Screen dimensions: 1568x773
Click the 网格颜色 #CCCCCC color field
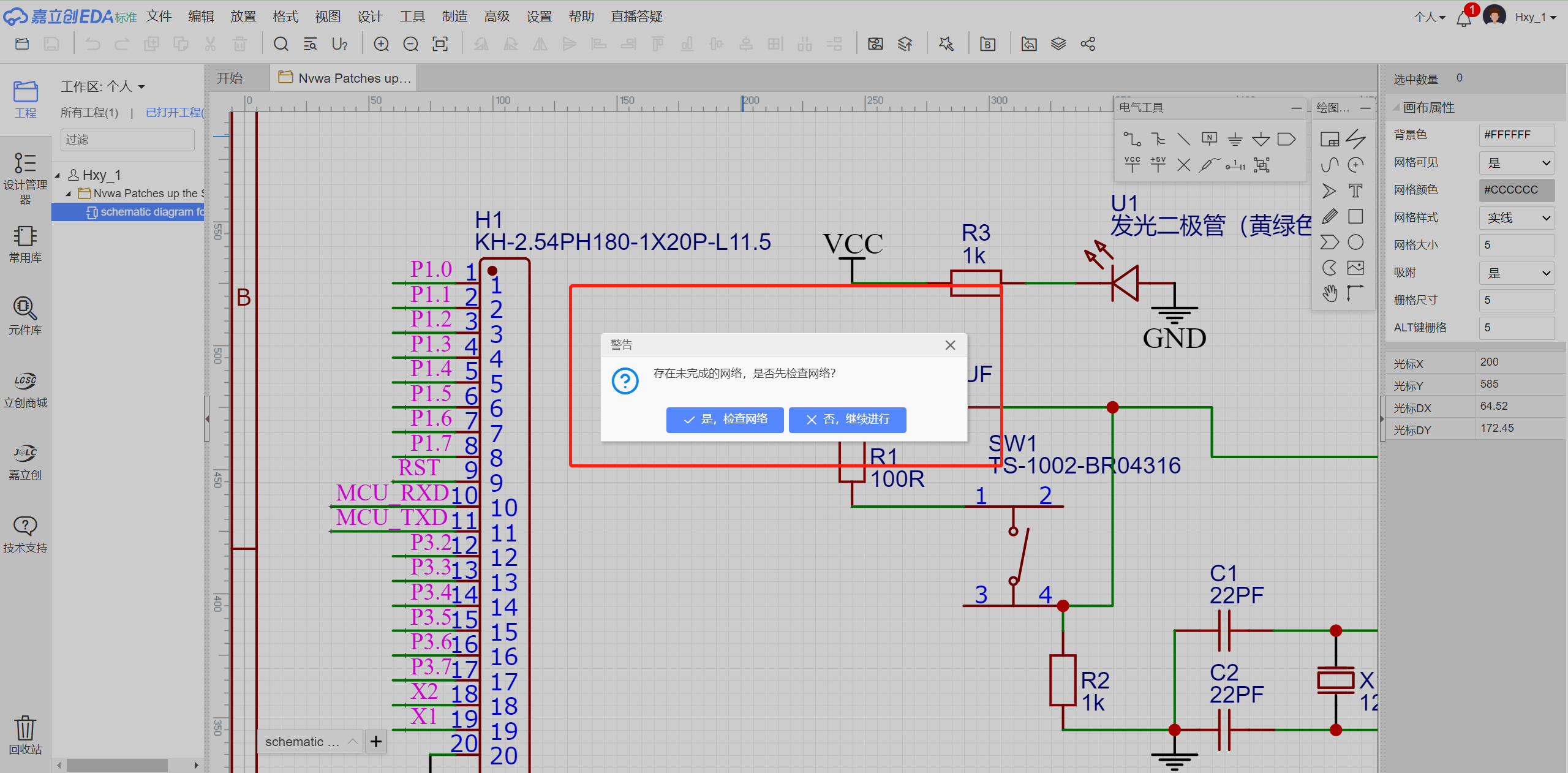click(1517, 190)
